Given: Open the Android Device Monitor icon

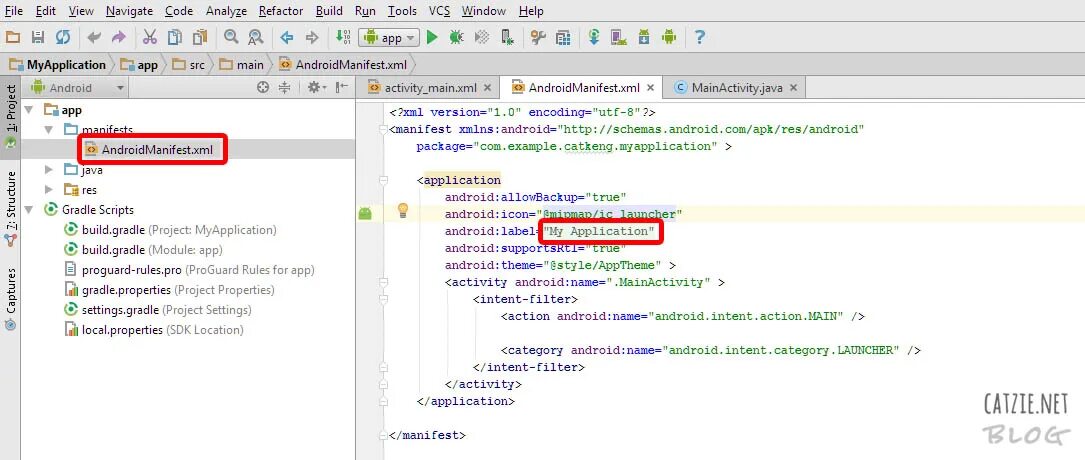Looking at the screenshot, I should tap(668, 37).
